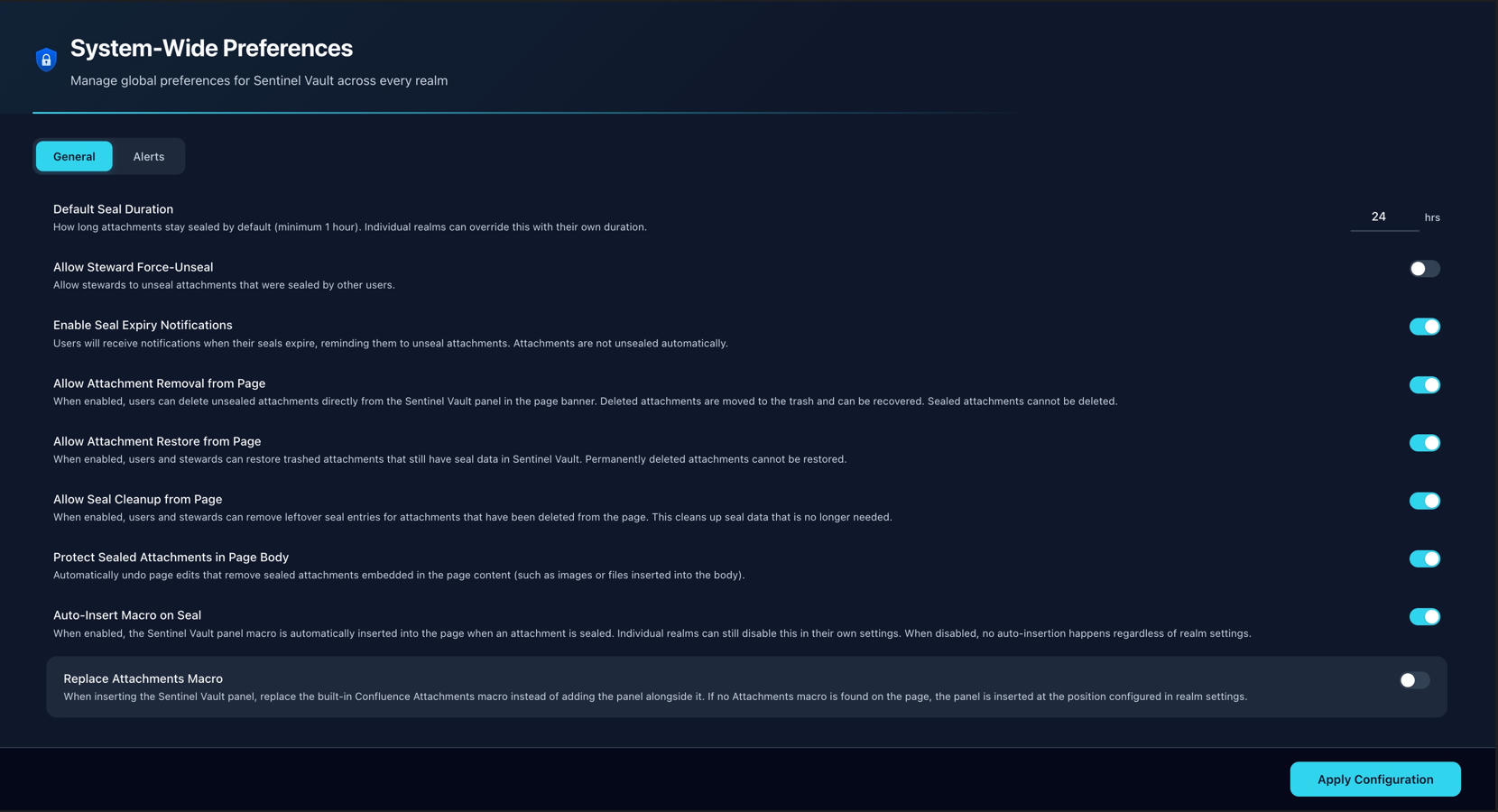Viewport: 1498px width, 812px height.
Task: Disable Protect Sealed Attachments in Page Body
Action: [x=1424, y=559]
